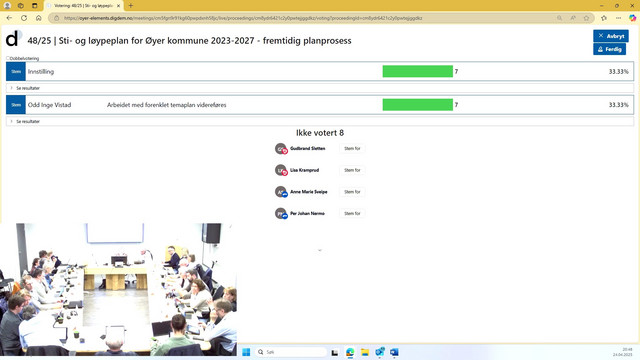Open Task View from the taskbar
640x360 pixels.
[335, 352]
